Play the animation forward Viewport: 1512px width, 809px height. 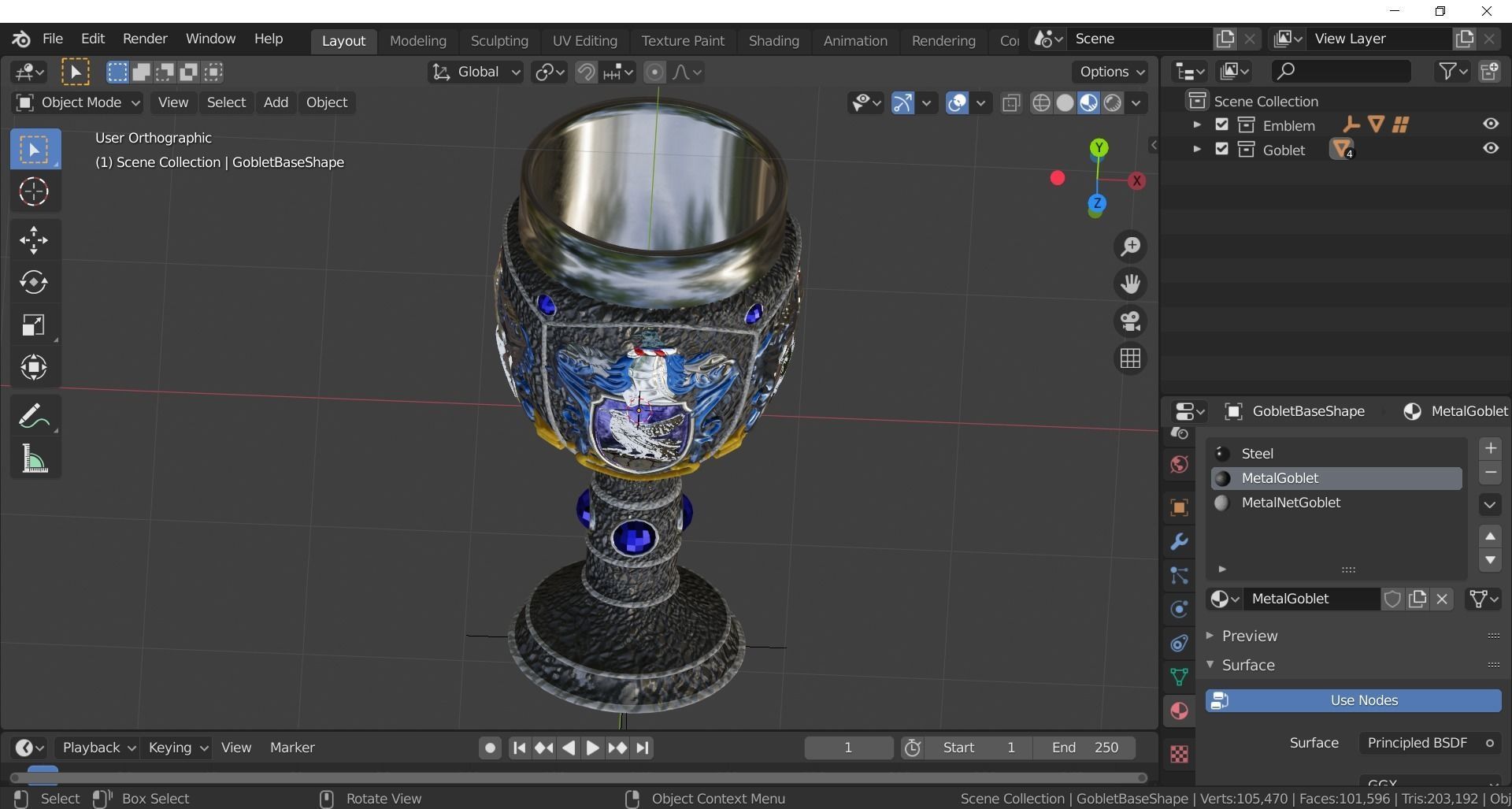coord(592,748)
